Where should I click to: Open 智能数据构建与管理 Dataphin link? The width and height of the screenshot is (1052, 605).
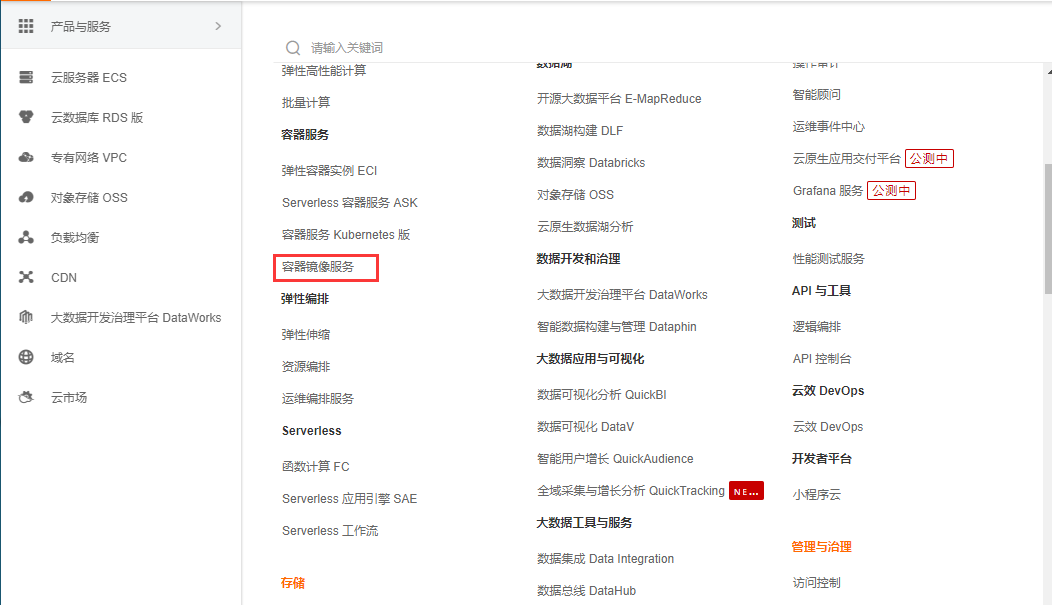click(617, 327)
